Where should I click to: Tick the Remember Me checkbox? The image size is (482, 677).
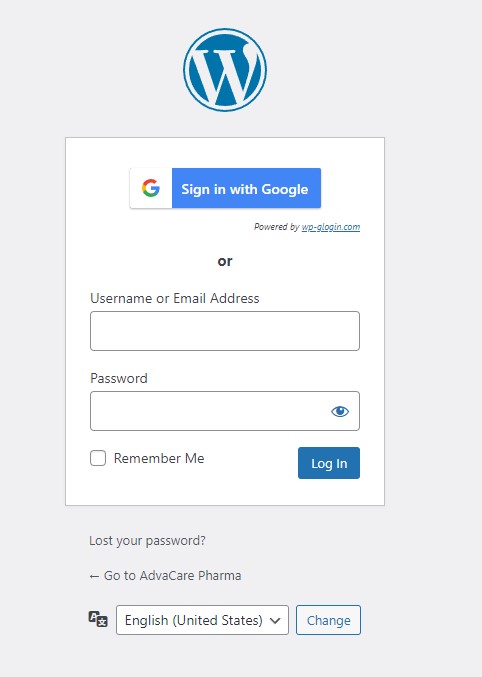(x=98, y=458)
